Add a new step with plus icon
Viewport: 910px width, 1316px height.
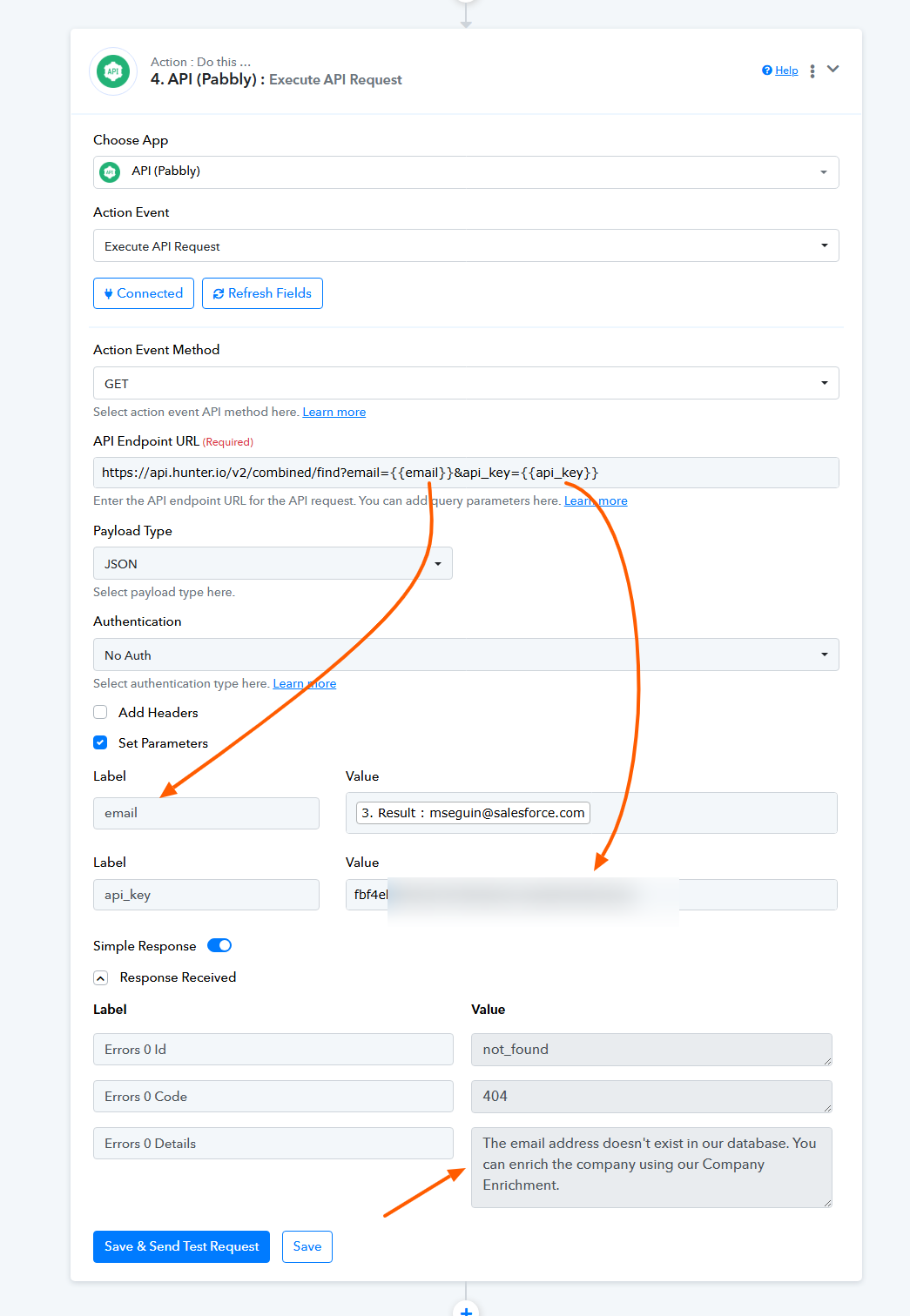click(466, 1310)
